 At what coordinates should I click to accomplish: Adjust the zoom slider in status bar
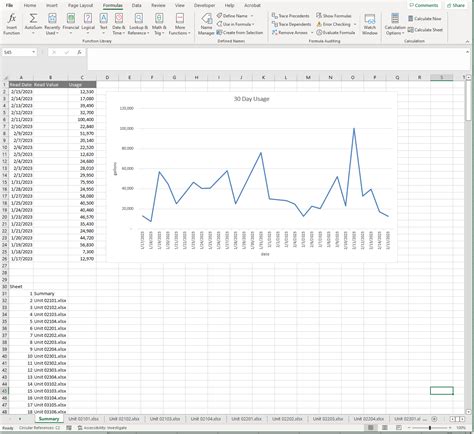click(430, 428)
